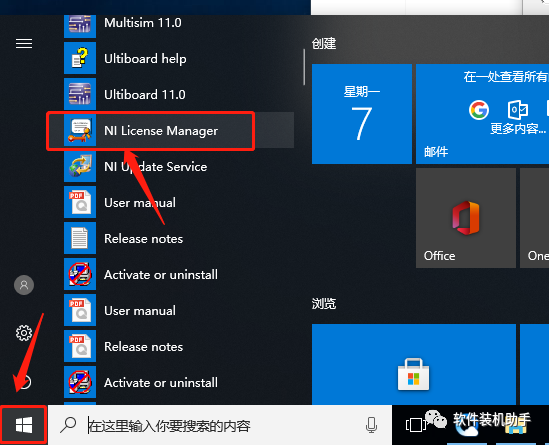Click the search magnifier icon
The height and width of the screenshot is (445, 549).
[68, 425]
